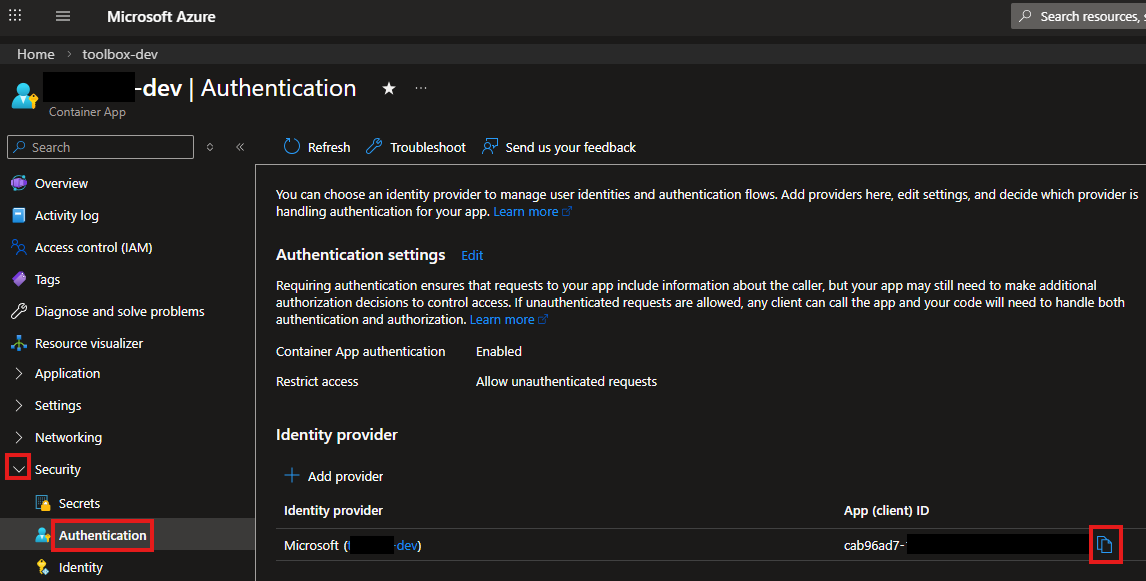The height and width of the screenshot is (581, 1146).
Task: Open the Azure portal hamburger menu
Action: (63, 17)
